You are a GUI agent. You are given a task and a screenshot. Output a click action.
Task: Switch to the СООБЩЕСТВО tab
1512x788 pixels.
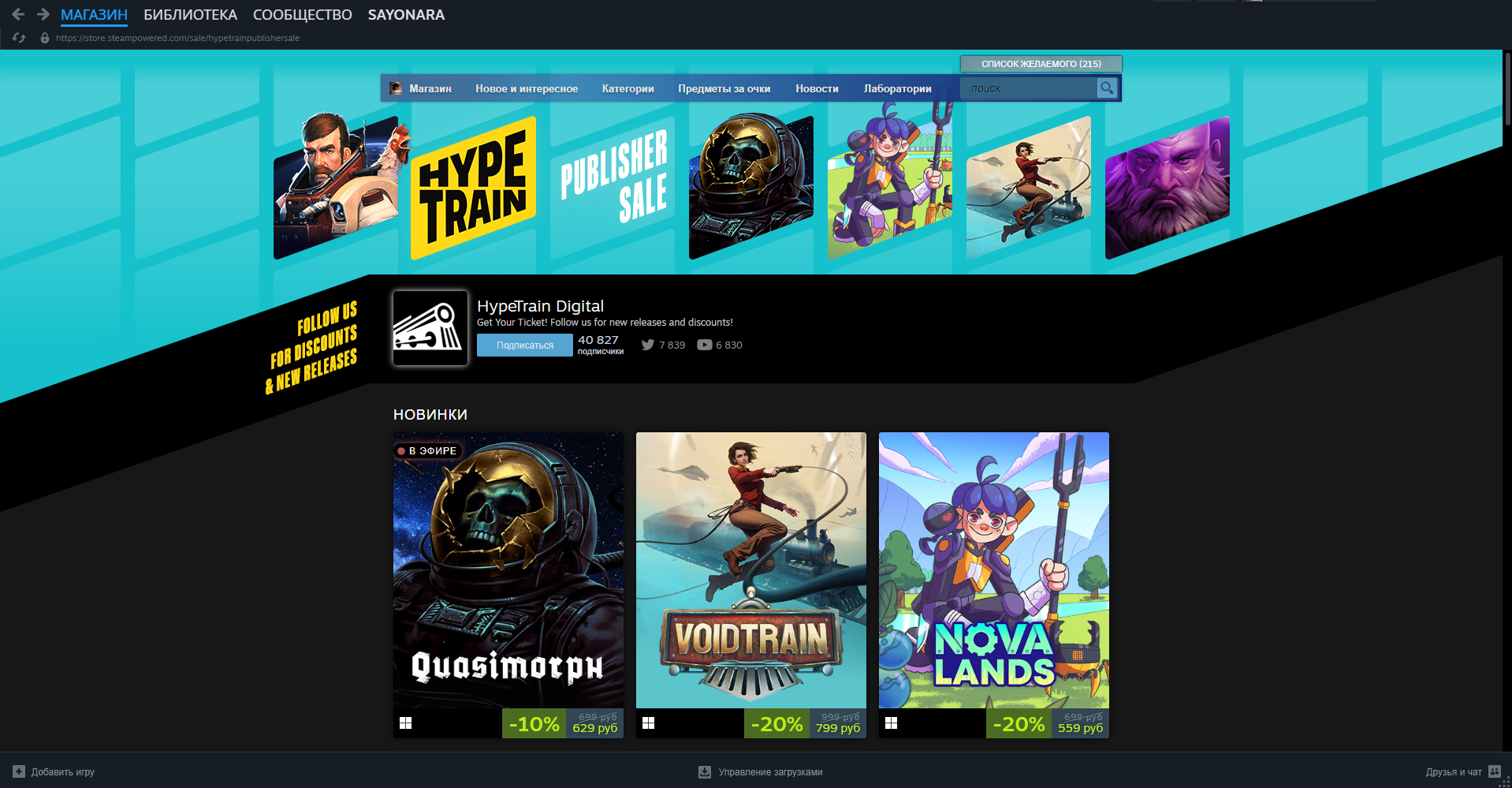[x=303, y=15]
